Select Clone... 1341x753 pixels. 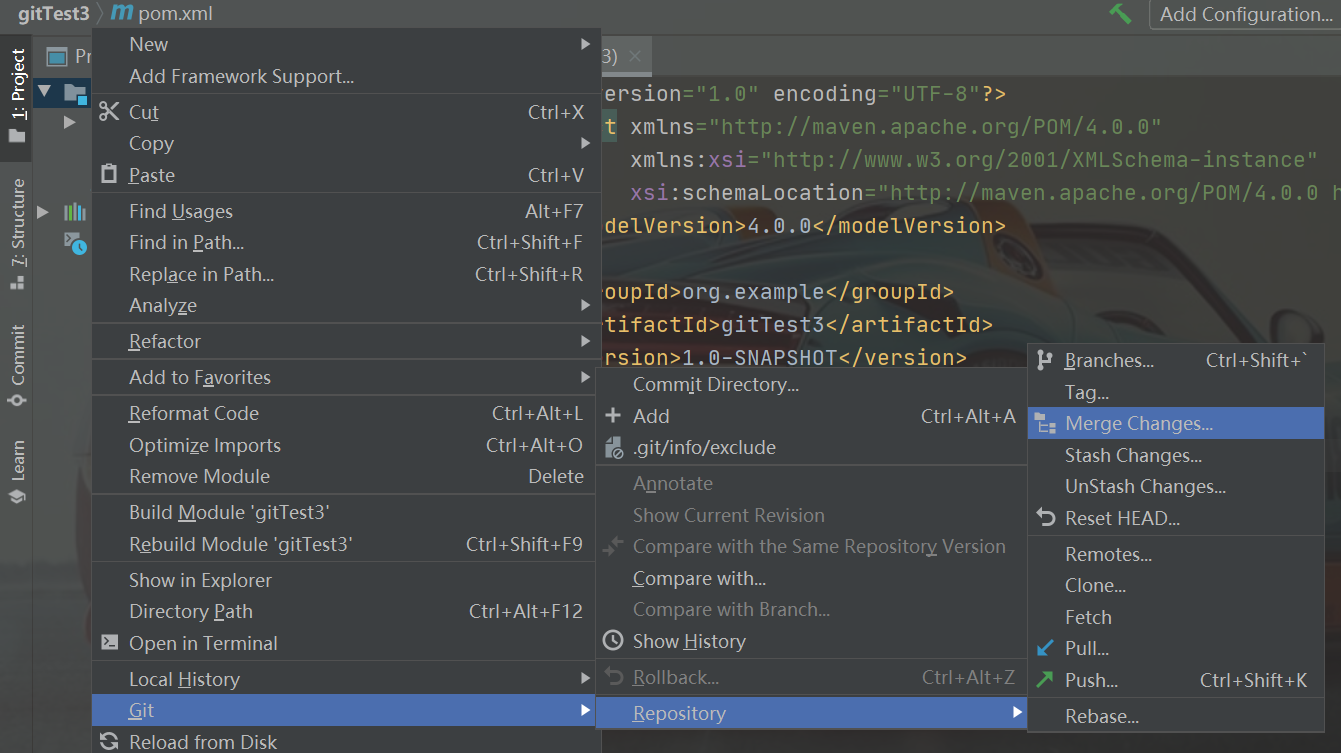coord(1176,585)
